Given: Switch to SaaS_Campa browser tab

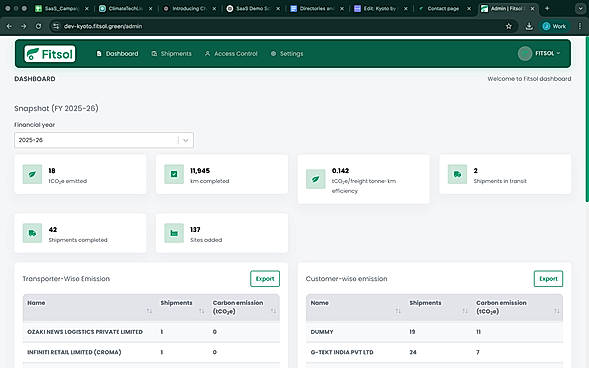Looking at the screenshot, I should pos(62,8).
